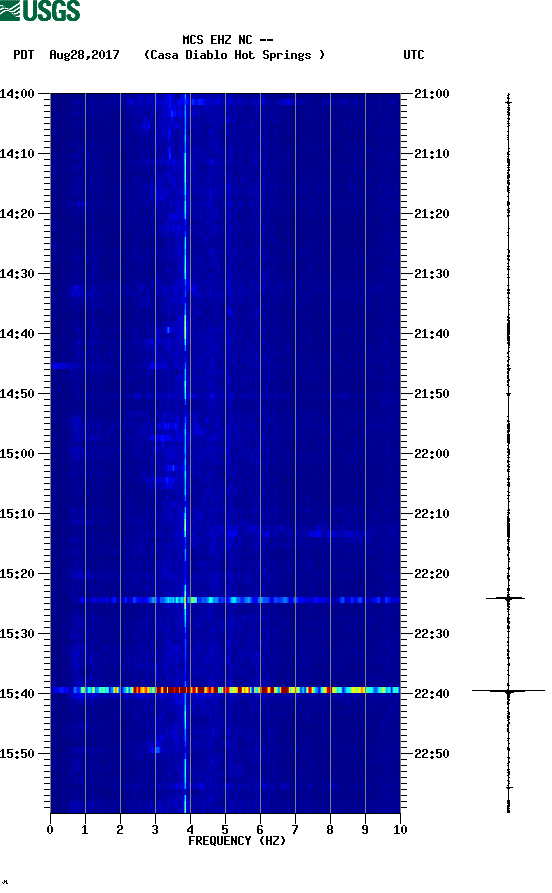
Task: Click the 15:50 PDT time tick
Action: (17, 753)
